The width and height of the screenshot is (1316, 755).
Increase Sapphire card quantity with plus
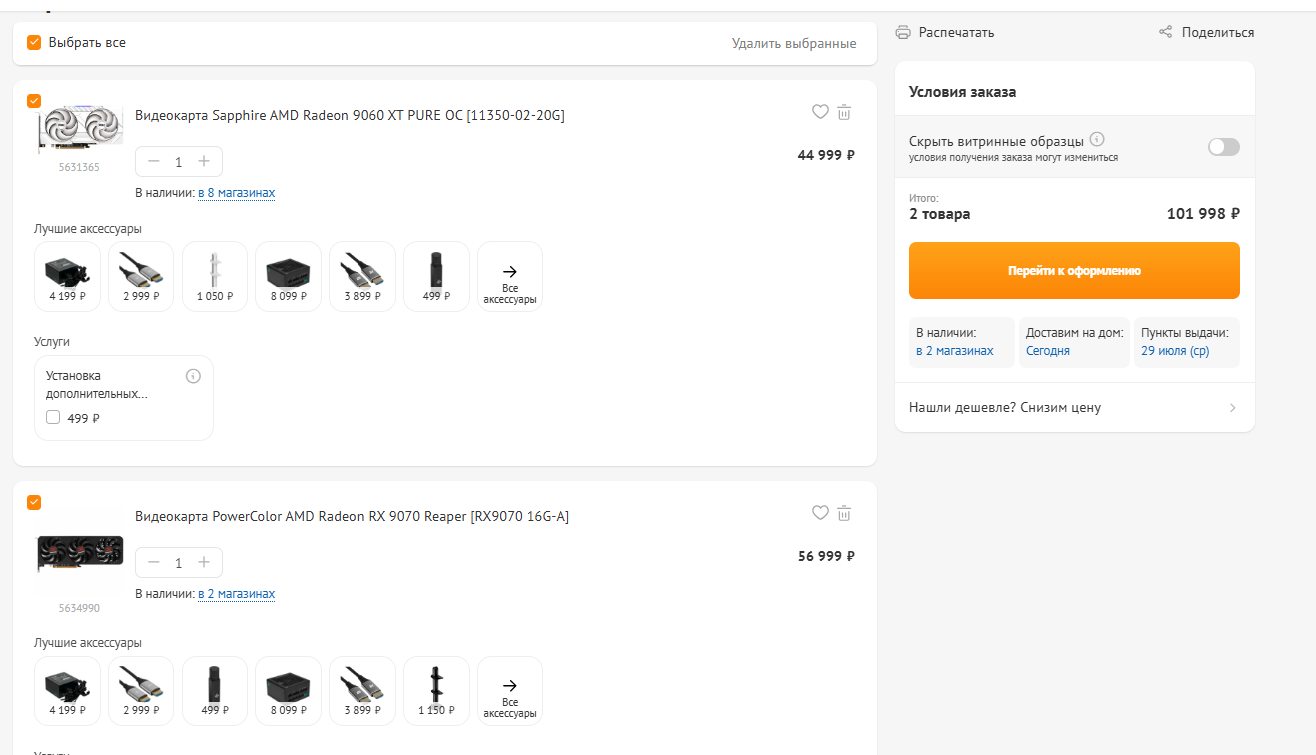pos(204,161)
